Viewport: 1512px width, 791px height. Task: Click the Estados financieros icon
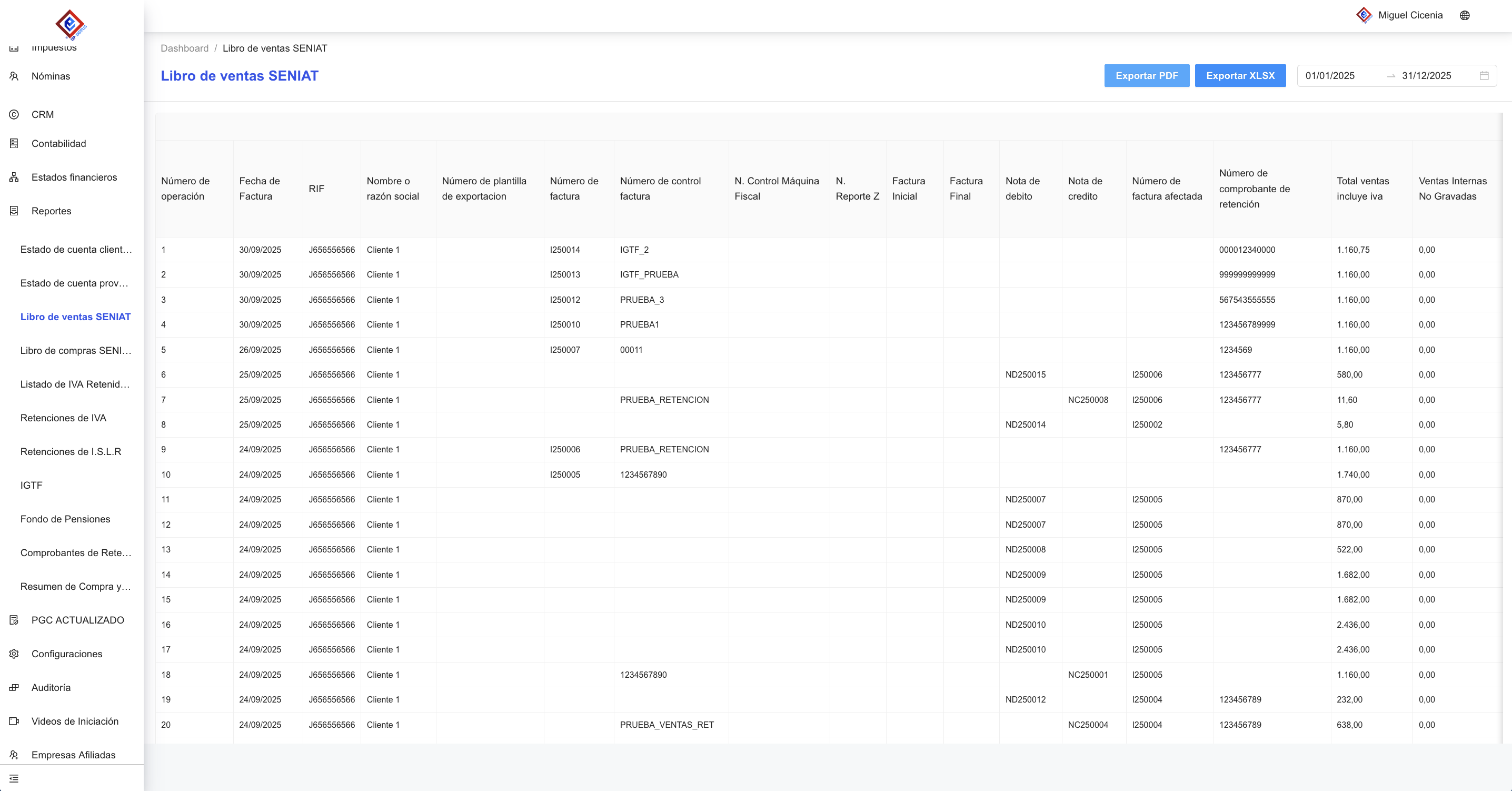point(14,177)
